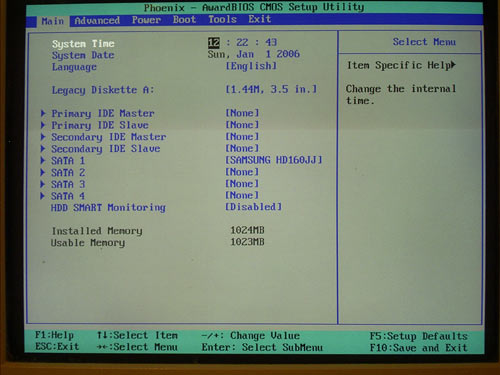Expand arrow beside Primary IDE Slave
This screenshot has width=500, height=375.
(43, 125)
